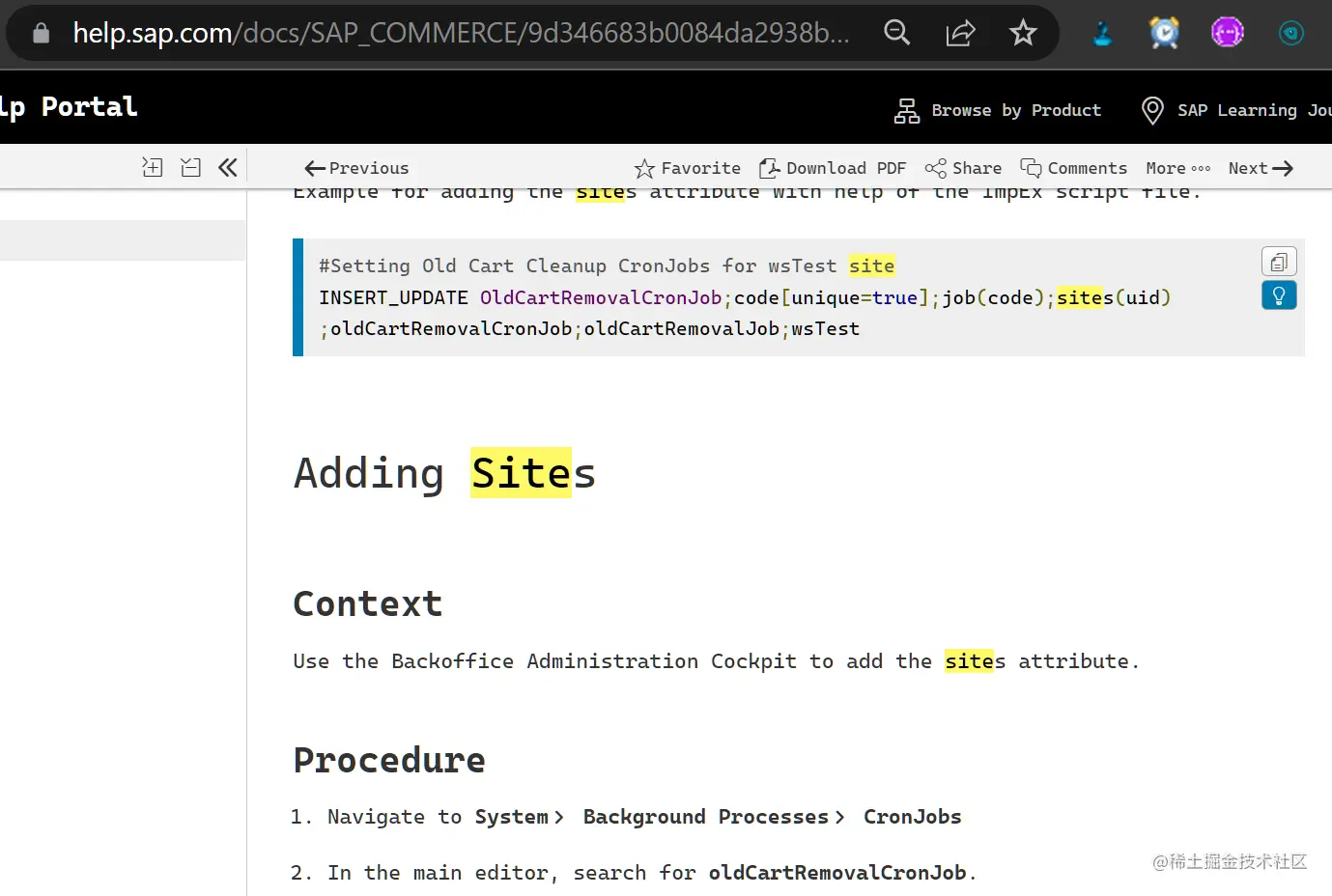Open the More options menu
The image size is (1332, 896).
pyautogui.click(x=1178, y=168)
